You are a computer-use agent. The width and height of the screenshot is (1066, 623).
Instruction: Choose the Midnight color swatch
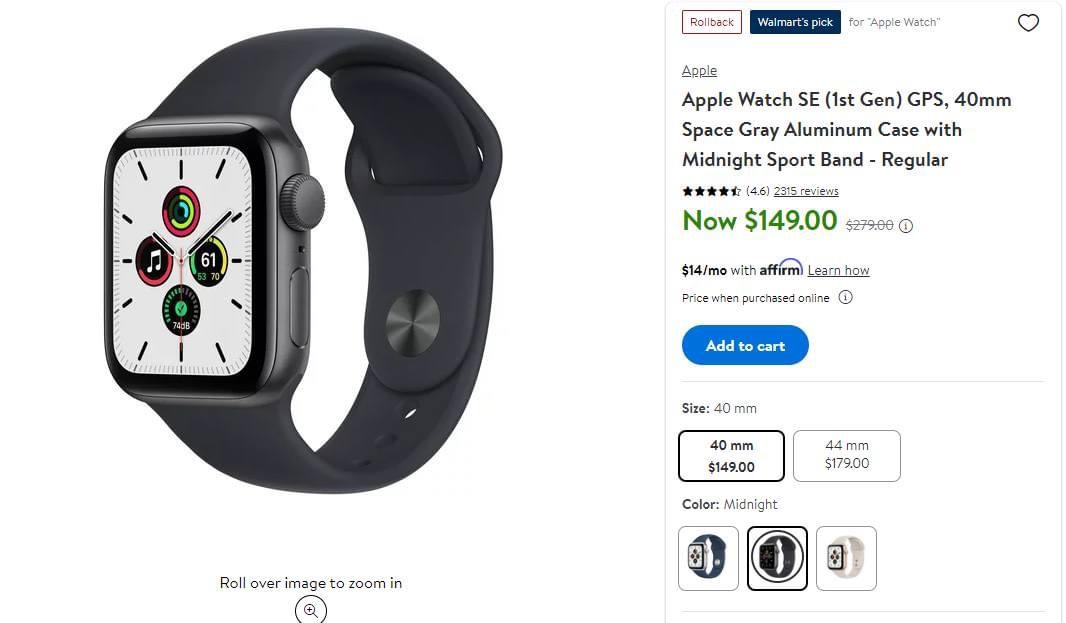click(777, 558)
